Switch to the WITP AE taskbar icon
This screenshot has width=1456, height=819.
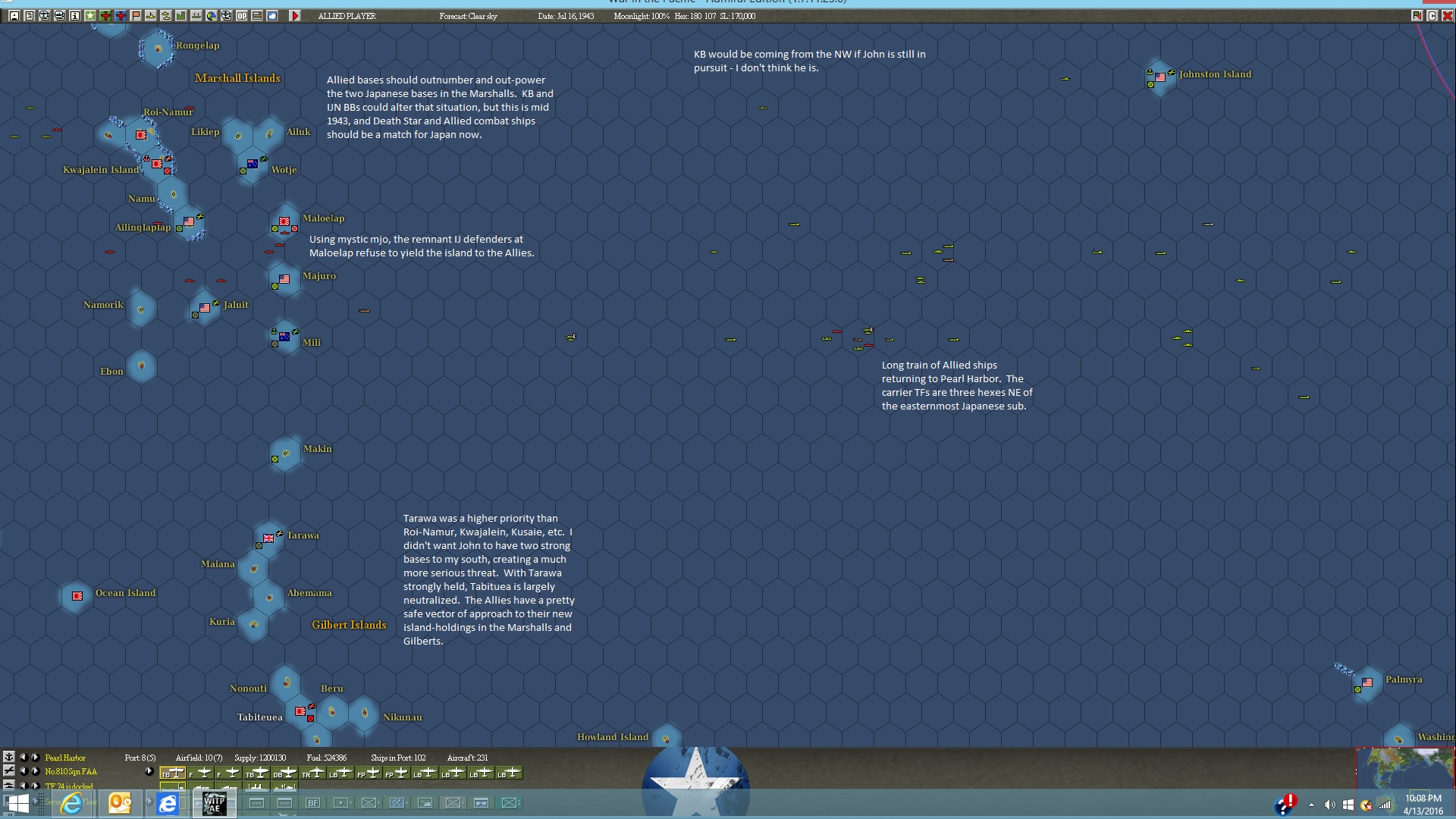click(x=215, y=804)
